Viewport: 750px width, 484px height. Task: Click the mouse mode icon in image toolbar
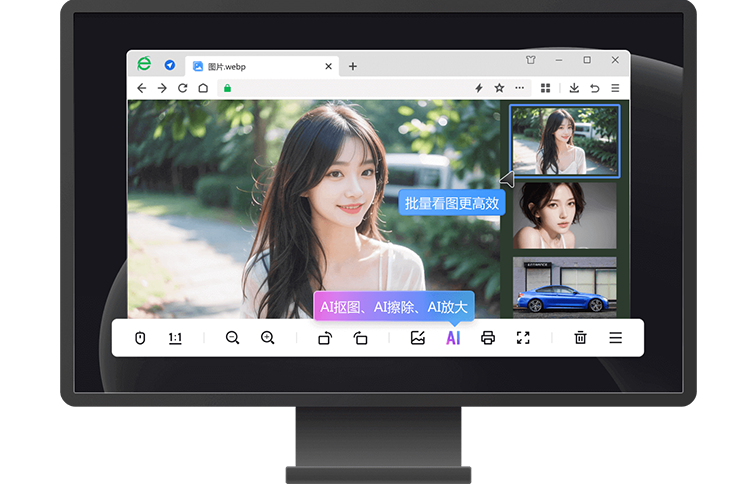[x=140, y=338]
